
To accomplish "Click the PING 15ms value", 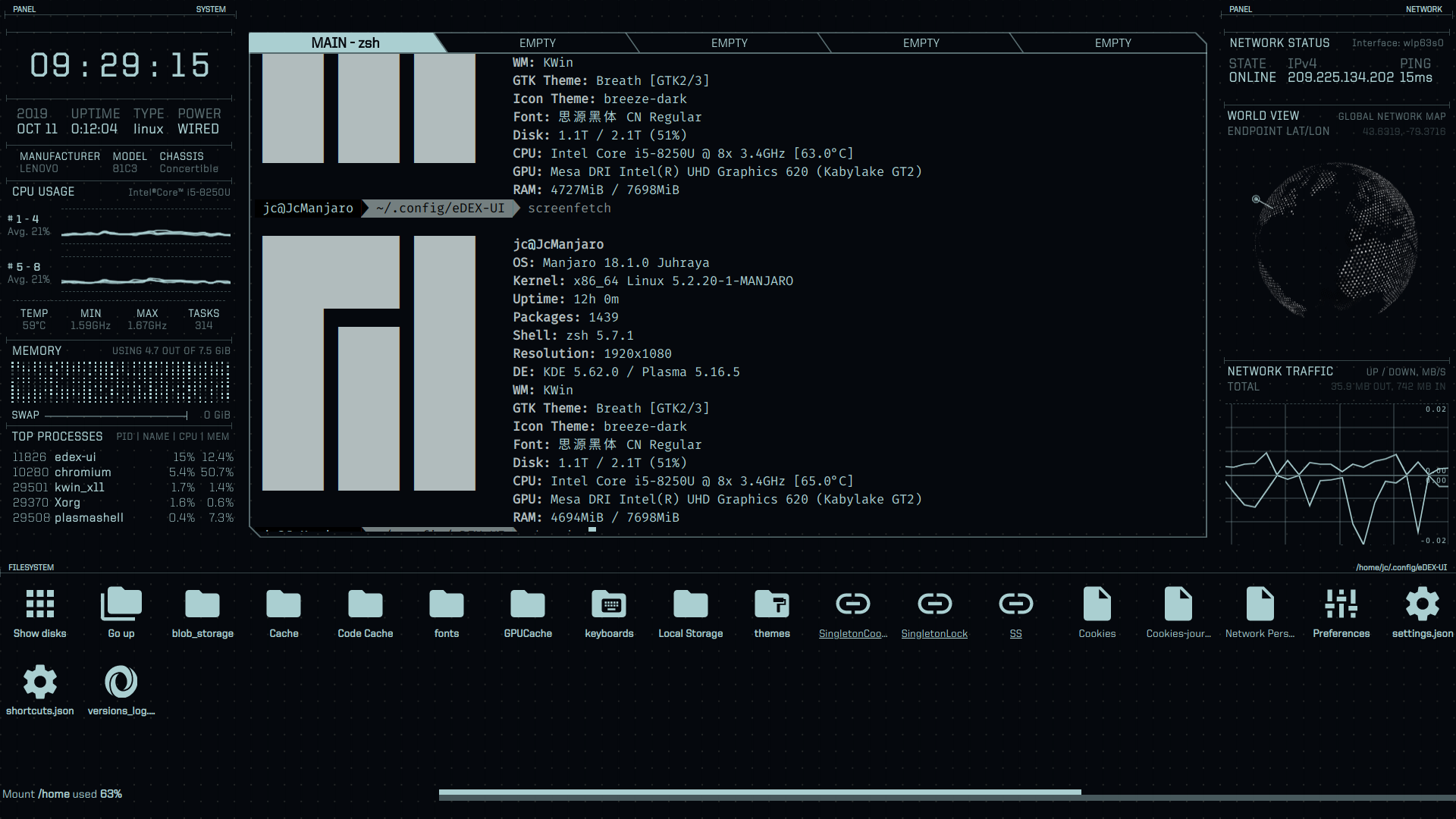I will click(x=1416, y=77).
